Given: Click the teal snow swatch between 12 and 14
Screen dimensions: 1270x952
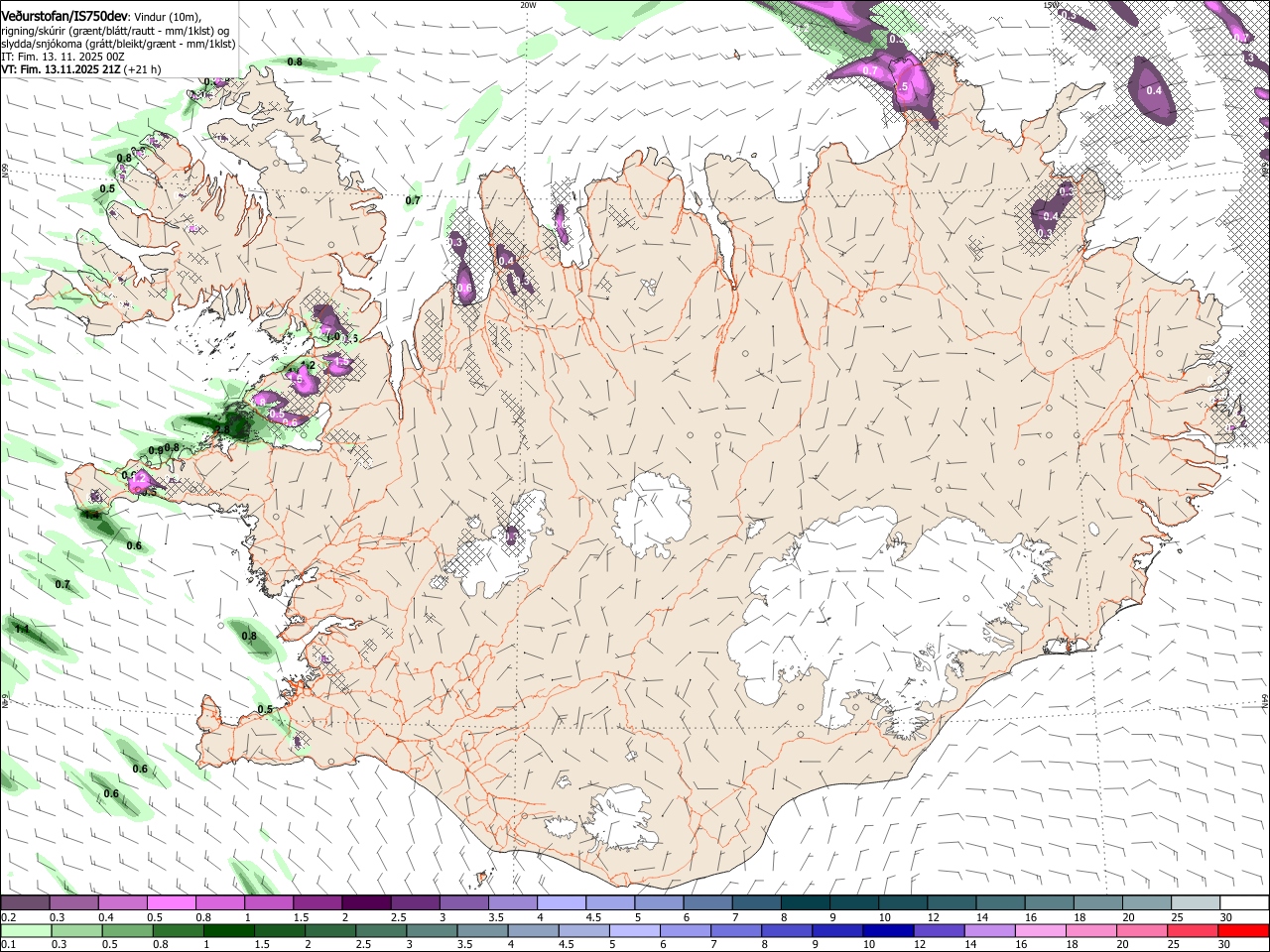Looking at the screenshot, I should [x=952, y=903].
